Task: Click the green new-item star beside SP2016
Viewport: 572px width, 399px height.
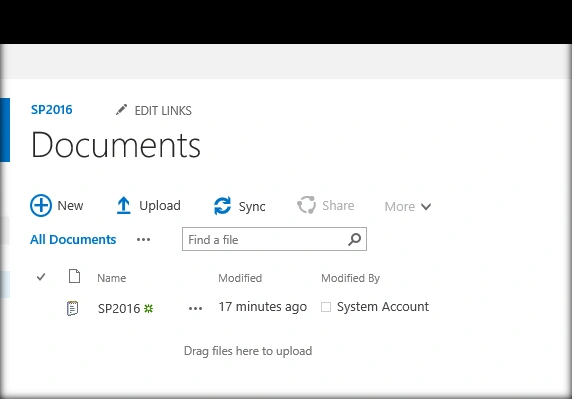Action: pos(148,309)
